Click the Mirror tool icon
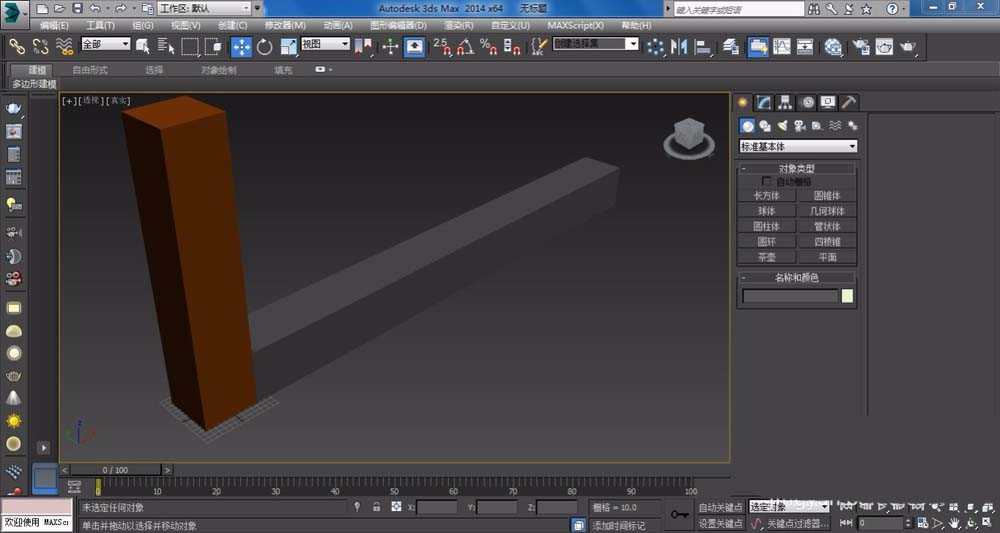The width and height of the screenshot is (1000, 533). click(x=681, y=46)
